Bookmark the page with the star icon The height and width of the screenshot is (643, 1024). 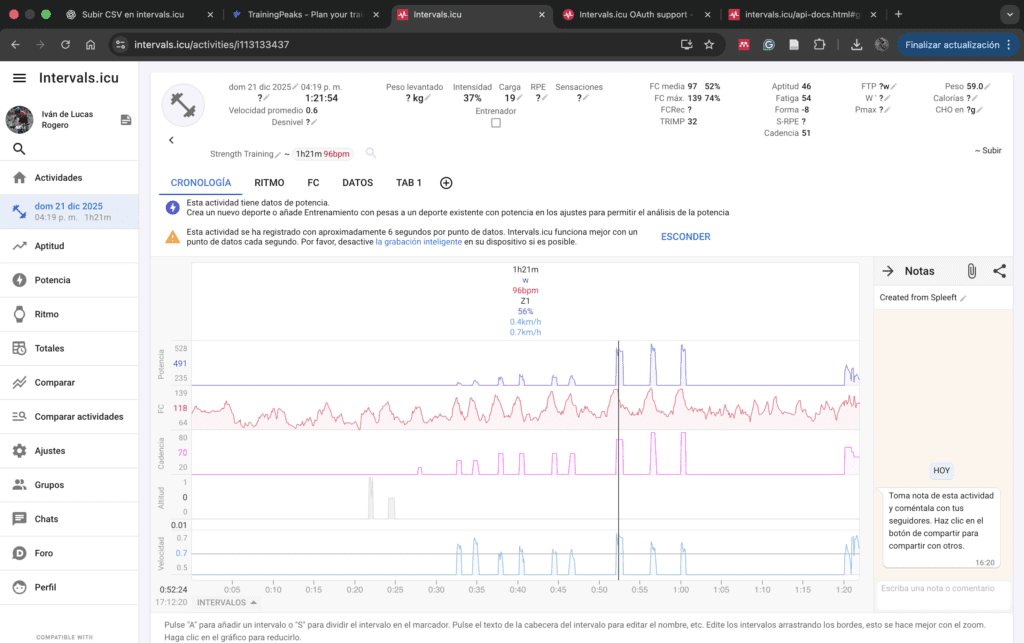click(x=709, y=45)
